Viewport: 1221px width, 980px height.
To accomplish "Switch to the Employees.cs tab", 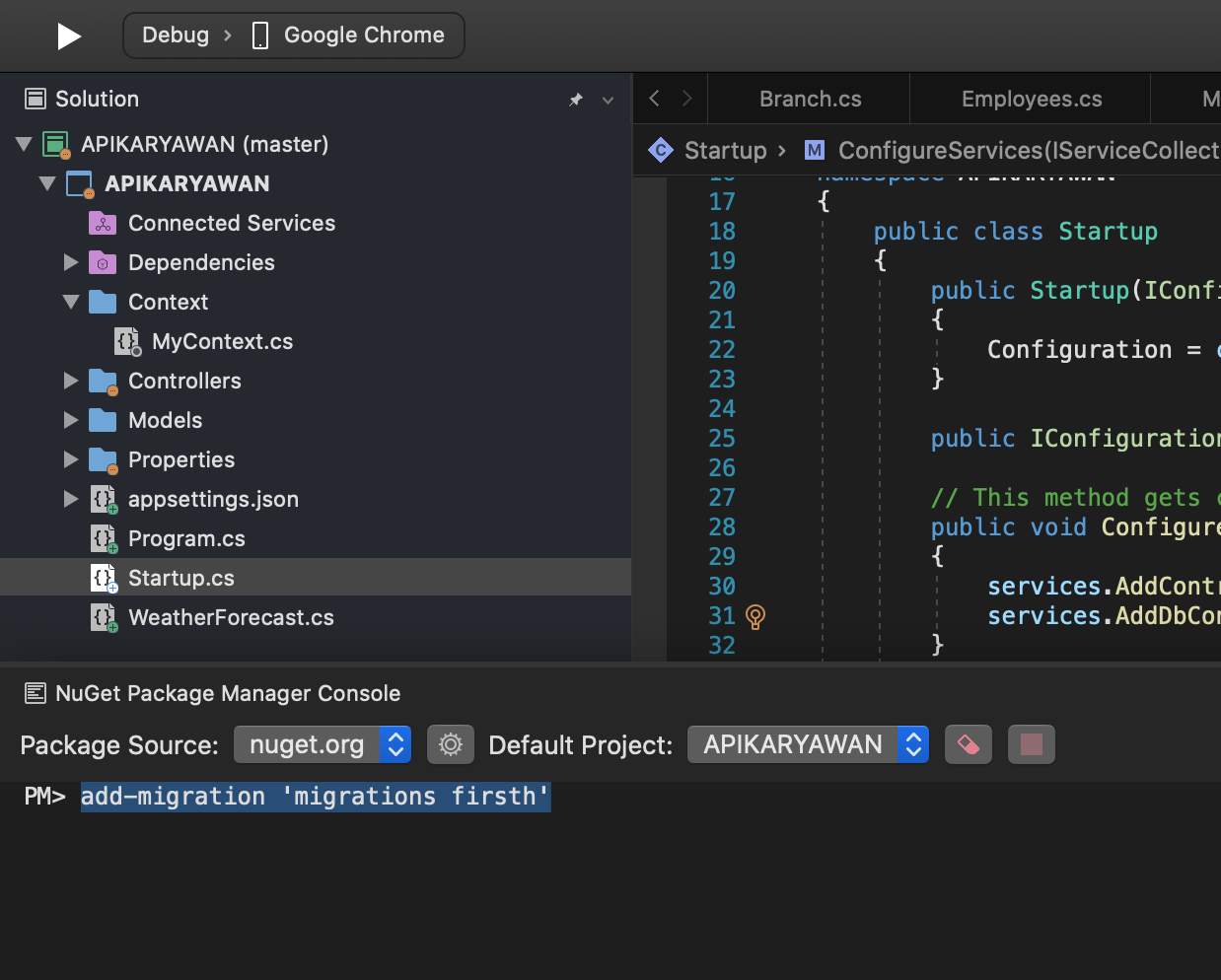I will [x=1032, y=99].
